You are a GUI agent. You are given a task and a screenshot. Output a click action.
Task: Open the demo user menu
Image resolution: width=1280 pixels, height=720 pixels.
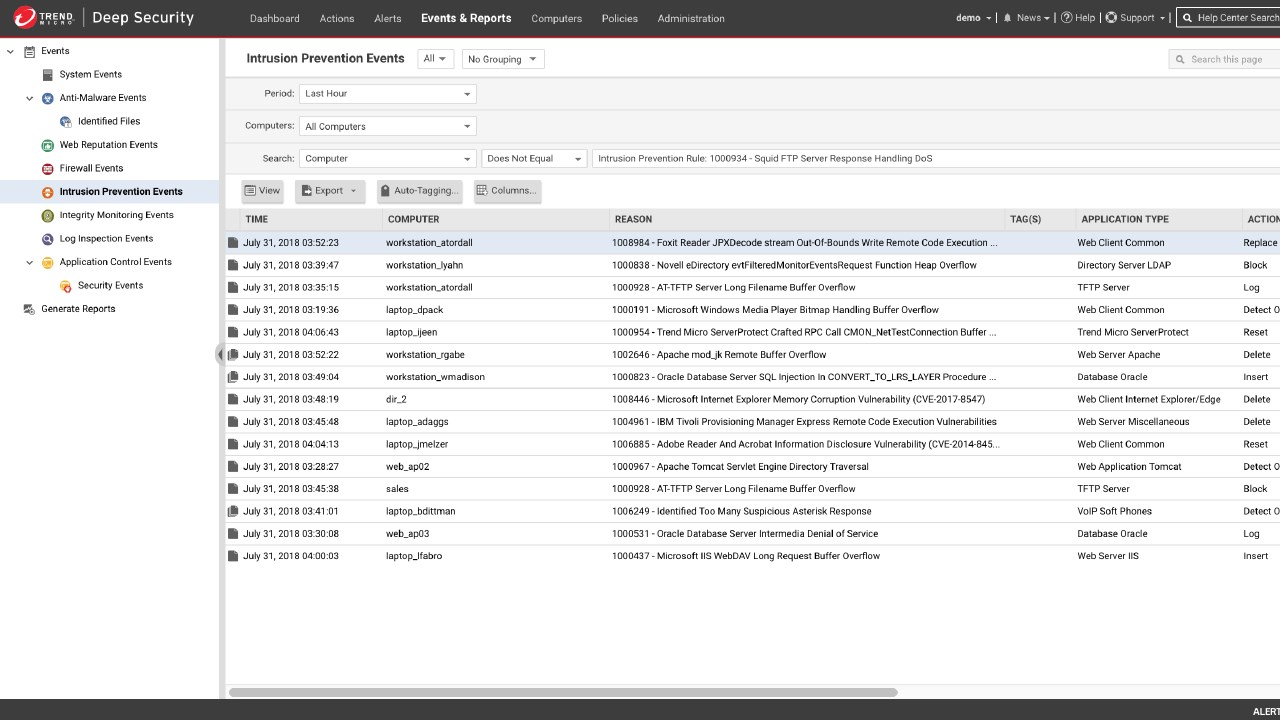pyautogui.click(x=974, y=18)
